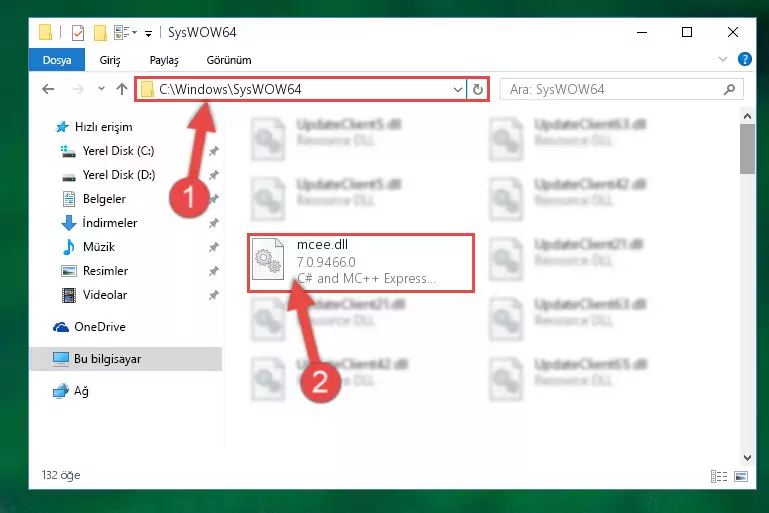The image size is (769, 513).
Task: Switch to Details view layout
Action: point(718,476)
